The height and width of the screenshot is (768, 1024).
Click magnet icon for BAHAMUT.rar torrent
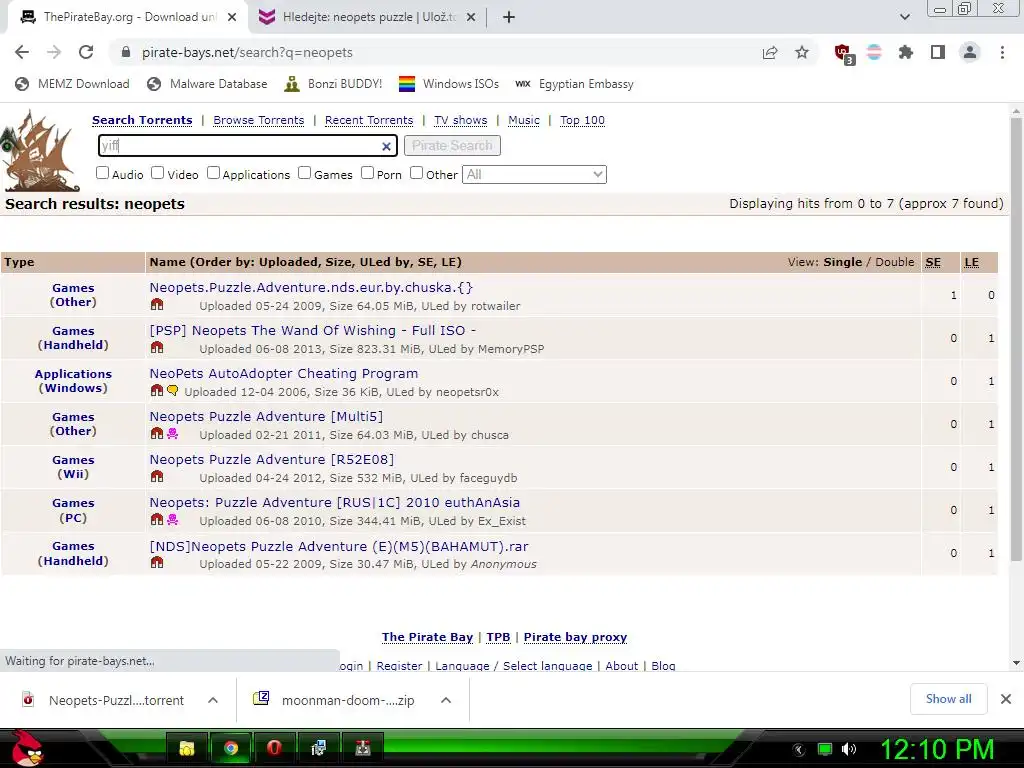pos(157,562)
